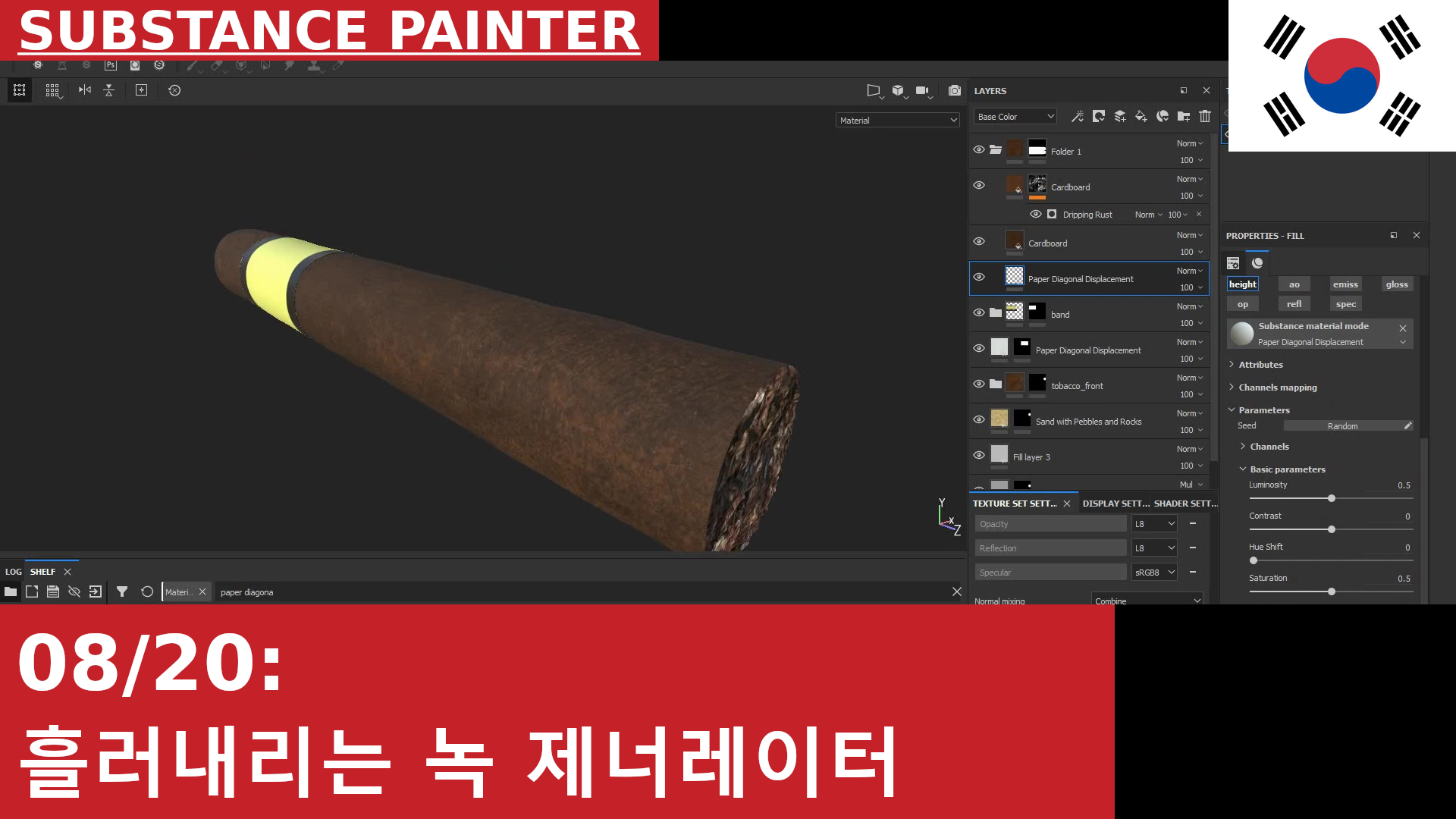Click the center transform icon
Viewport: 1456px width, 819px height.
click(x=141, y=90)
